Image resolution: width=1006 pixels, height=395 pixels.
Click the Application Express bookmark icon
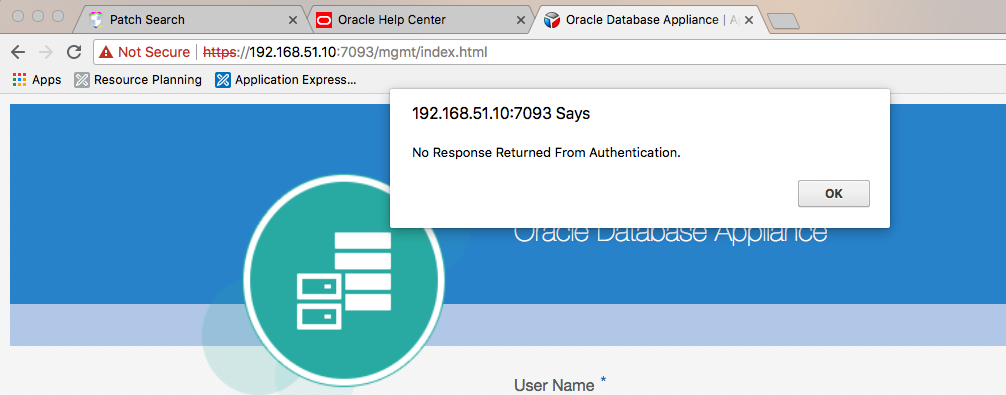[223, 80]
